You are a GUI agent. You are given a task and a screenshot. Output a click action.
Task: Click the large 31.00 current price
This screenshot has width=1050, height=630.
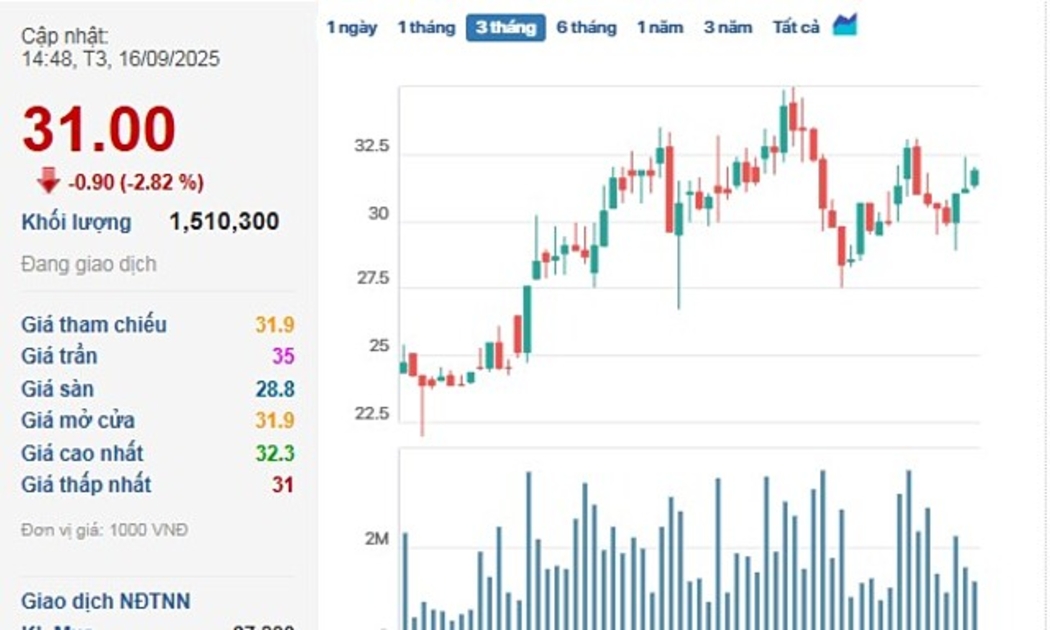coord(99,131)
